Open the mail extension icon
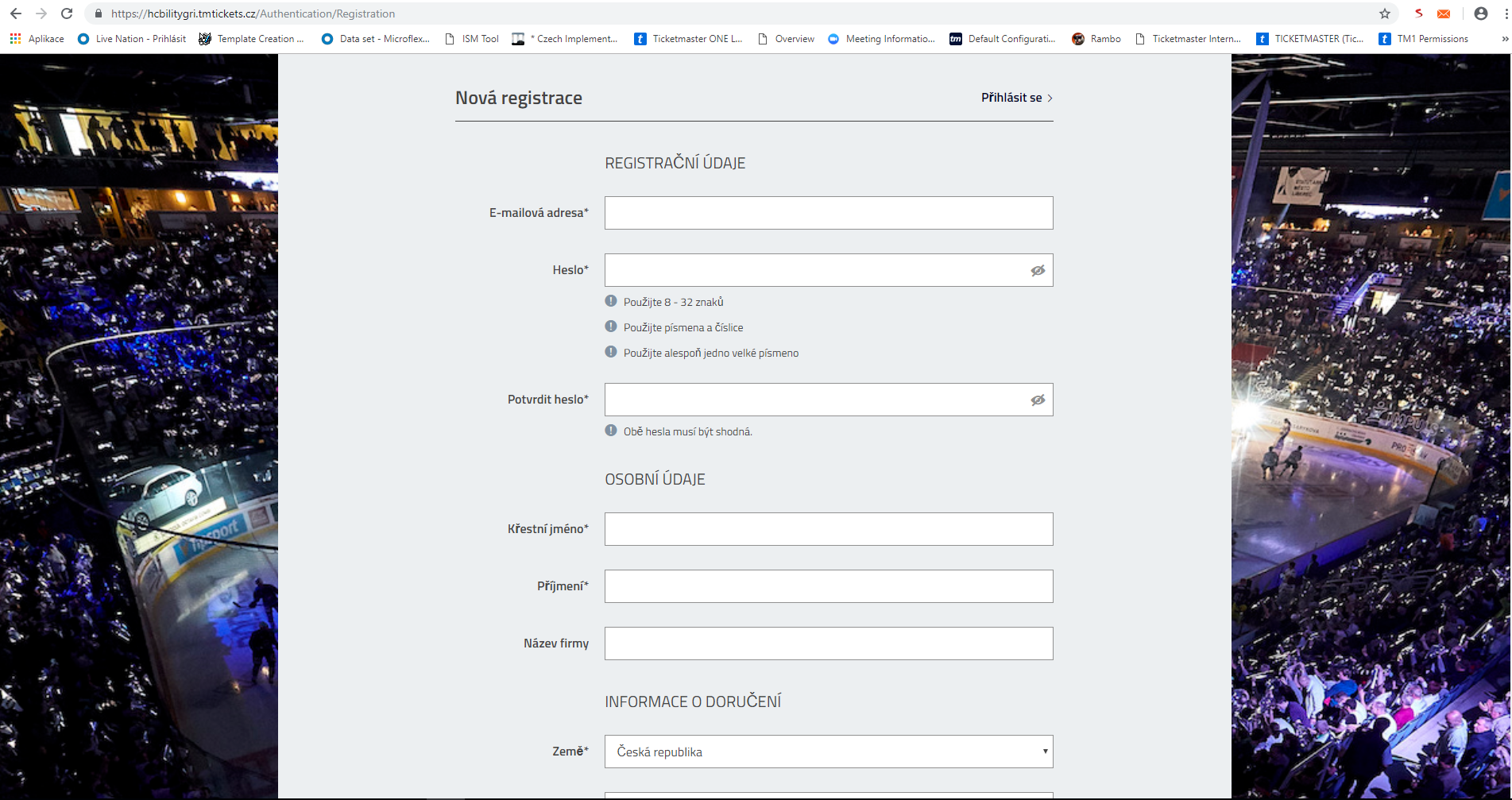The width and height of the screenshot is (1512, 800). tap(1444, 14)
